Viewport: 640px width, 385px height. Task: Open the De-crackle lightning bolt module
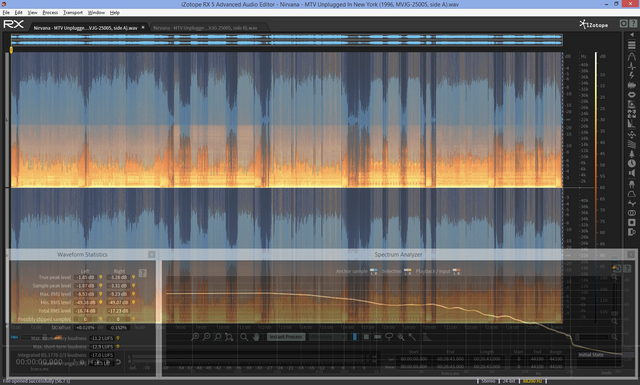pyautogui.click(x=632, y=76)
